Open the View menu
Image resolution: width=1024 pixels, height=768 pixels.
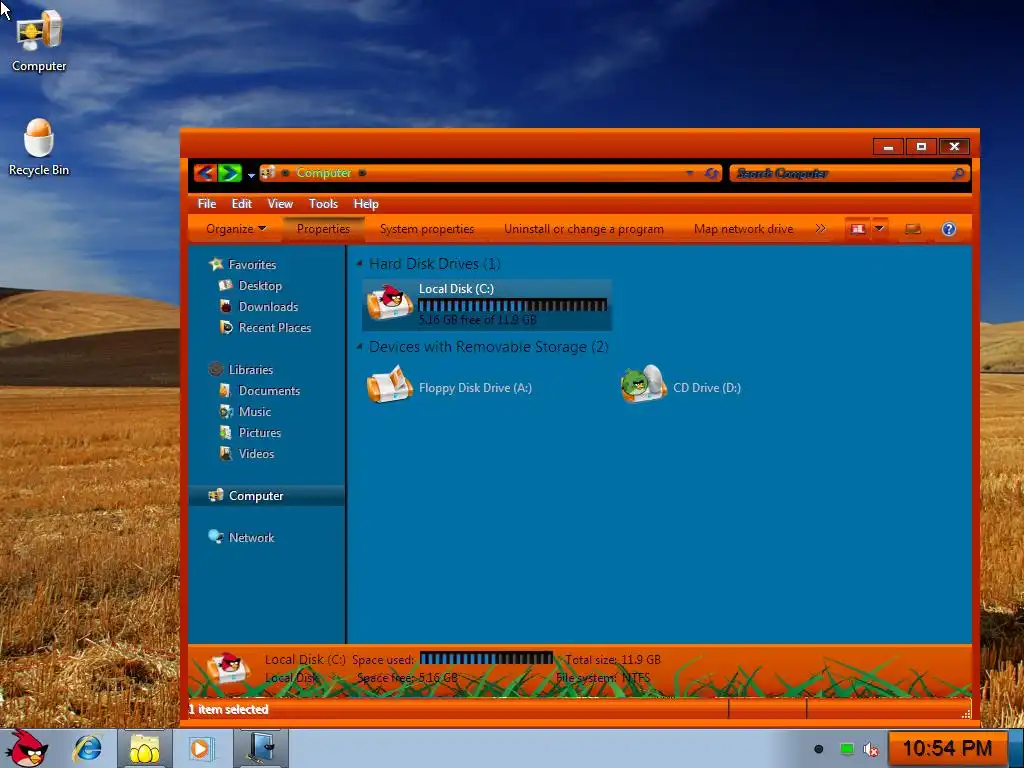coord(280,204)
